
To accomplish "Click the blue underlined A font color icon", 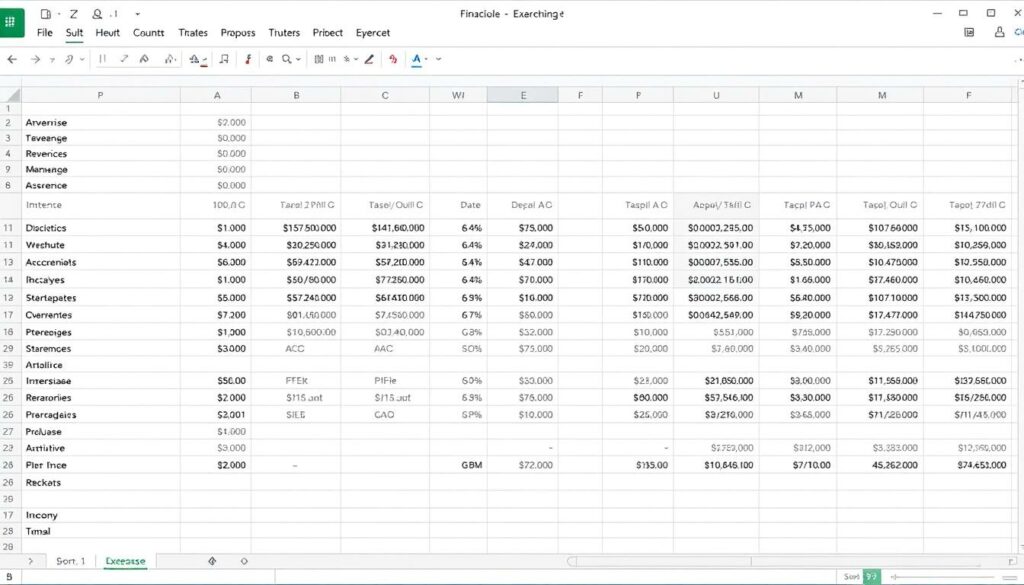I will pos(417,59).
